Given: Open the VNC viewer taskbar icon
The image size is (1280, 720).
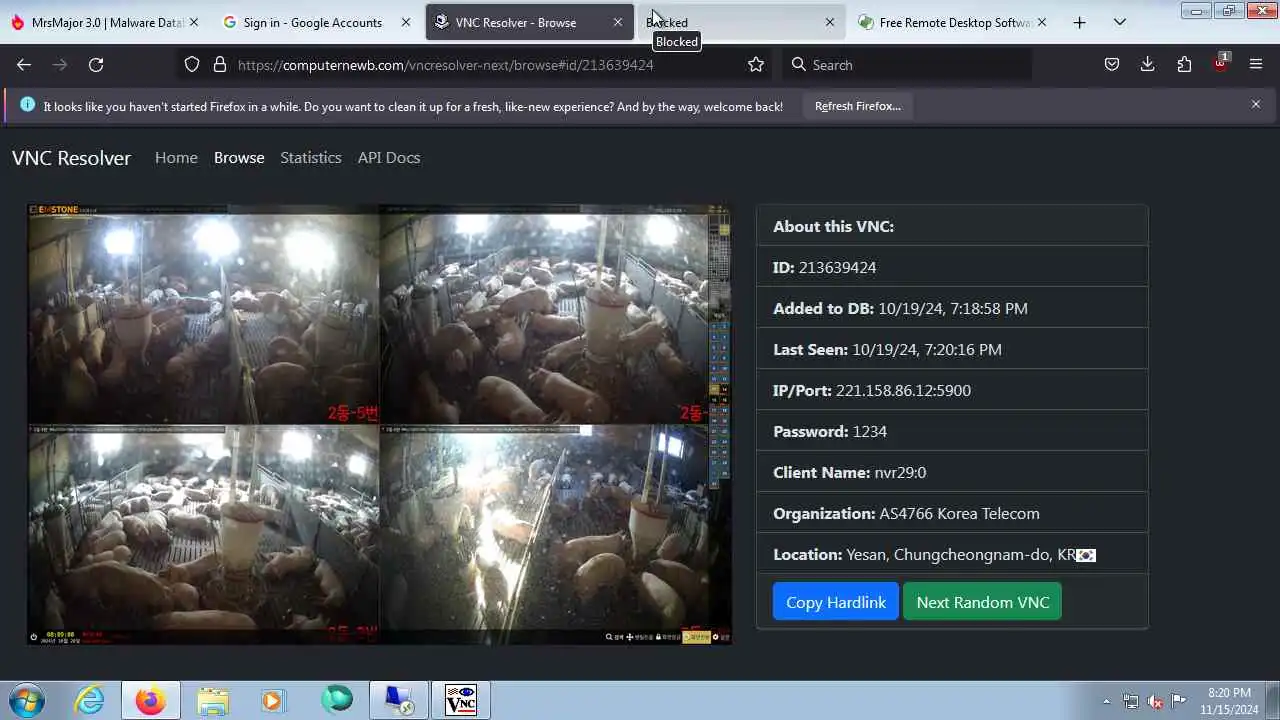Looking at the screenshot, I should pyautogui.click(x=461, y=700).
